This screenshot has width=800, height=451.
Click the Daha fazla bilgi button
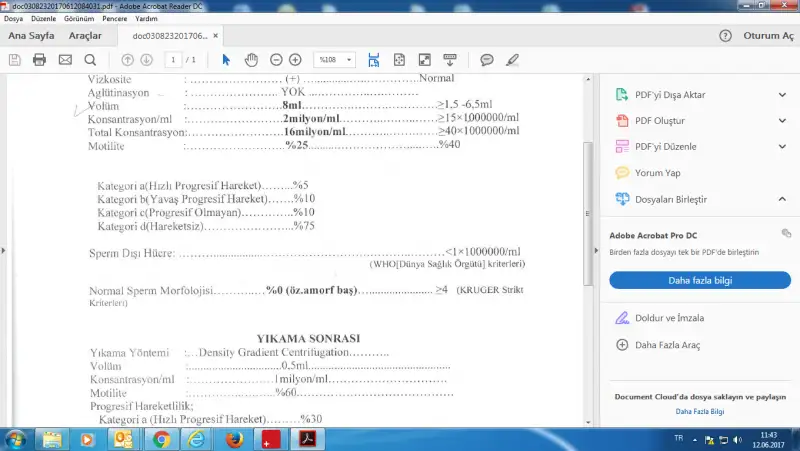tap(699, 280)
